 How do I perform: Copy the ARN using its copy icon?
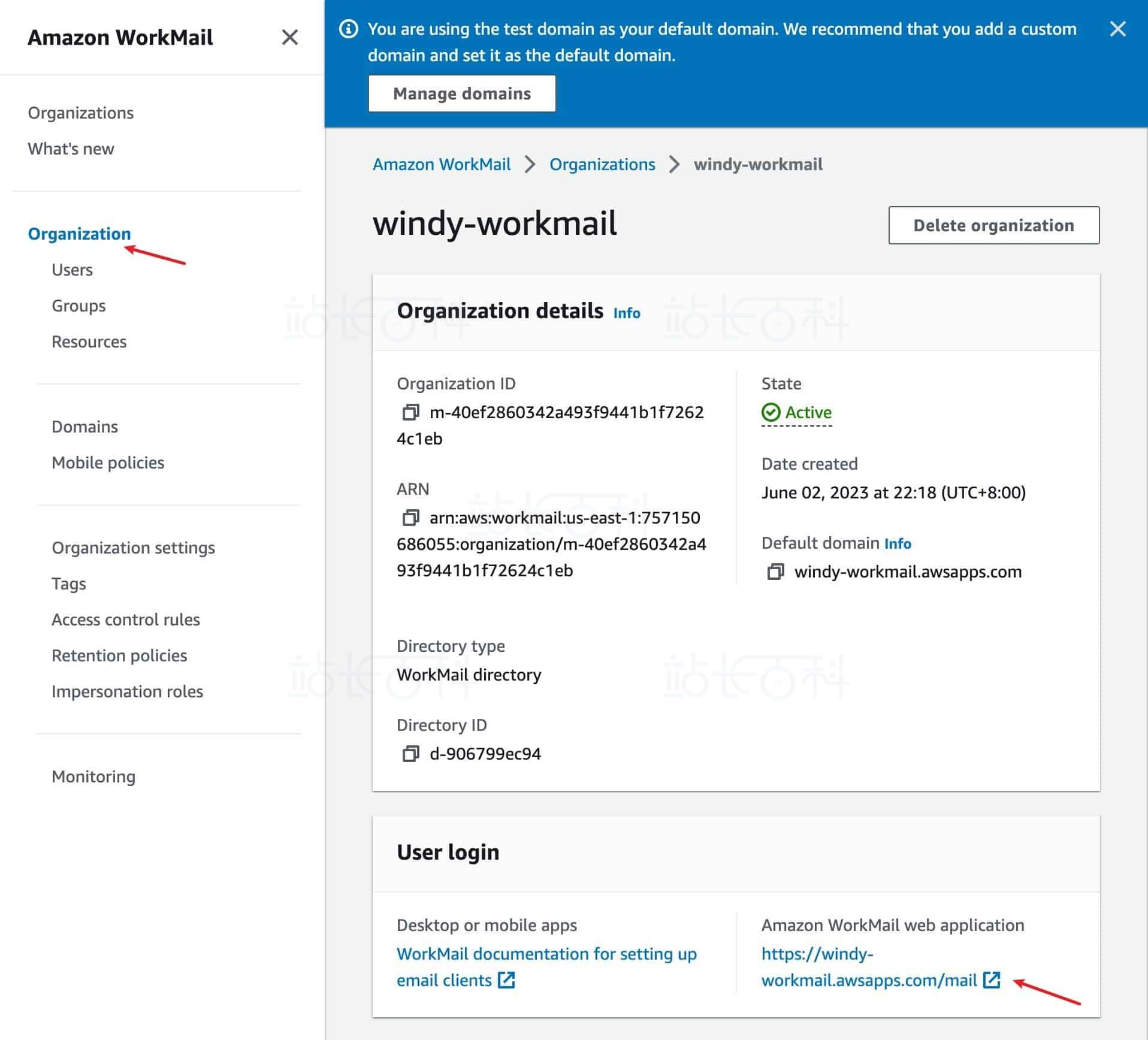[410, 518]
